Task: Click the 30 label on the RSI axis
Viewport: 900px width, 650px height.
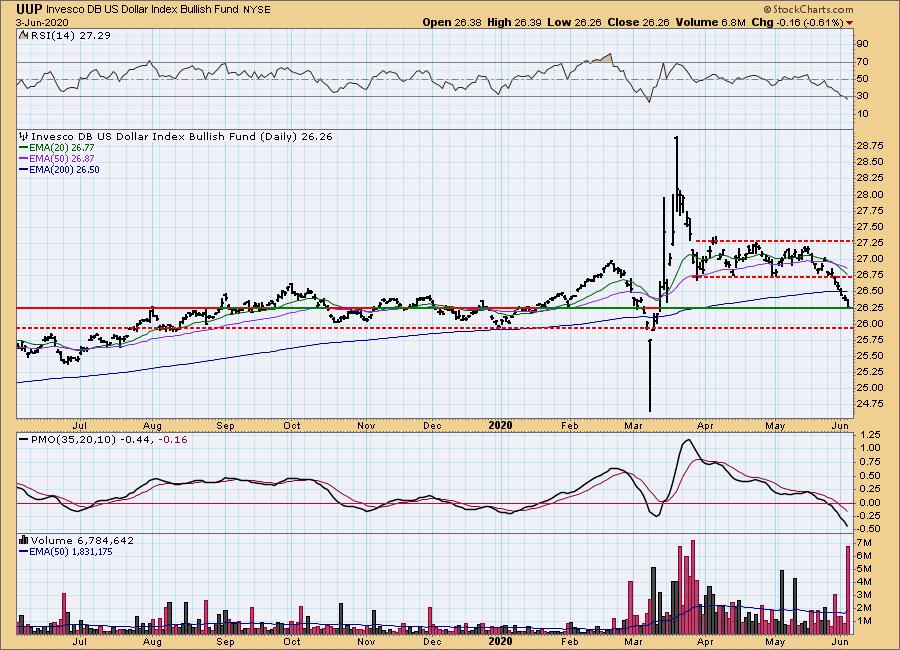Action: pos(862,96)
